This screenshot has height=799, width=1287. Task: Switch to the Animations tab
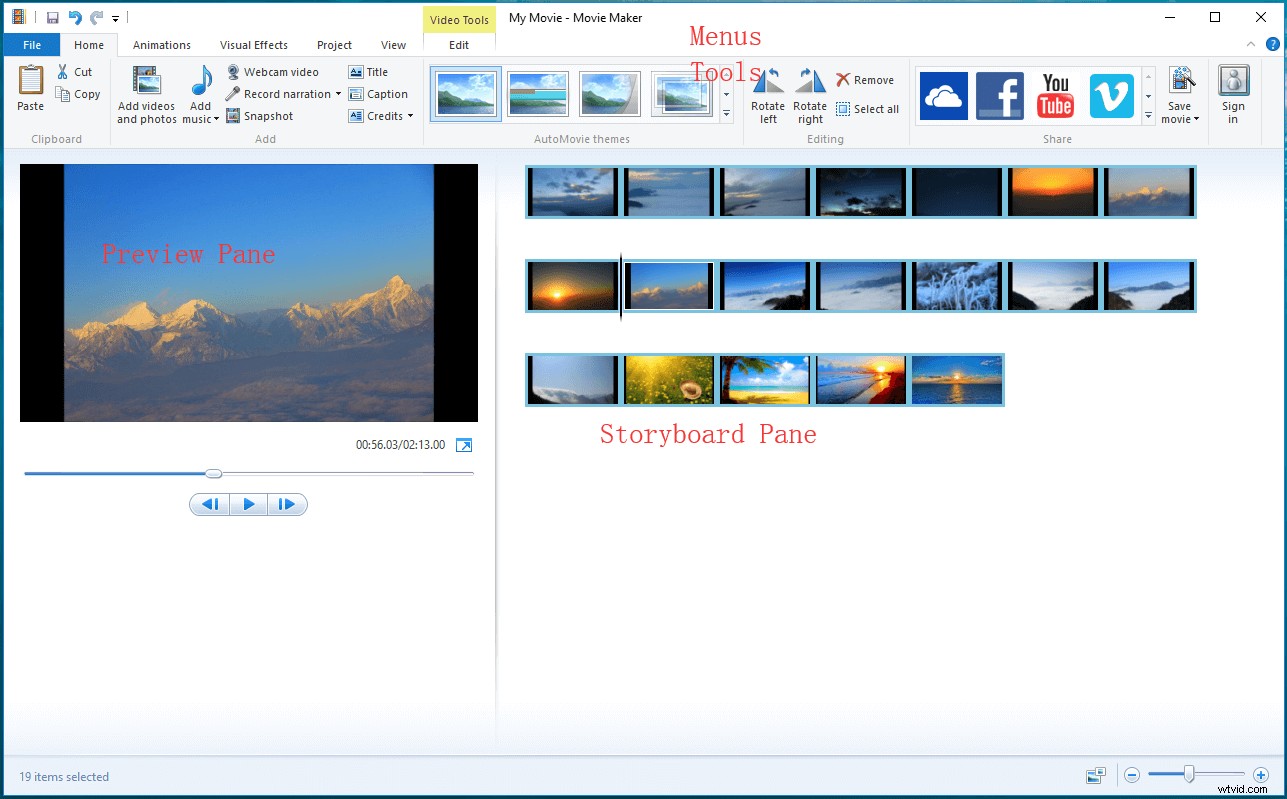[x=161, y=44]
